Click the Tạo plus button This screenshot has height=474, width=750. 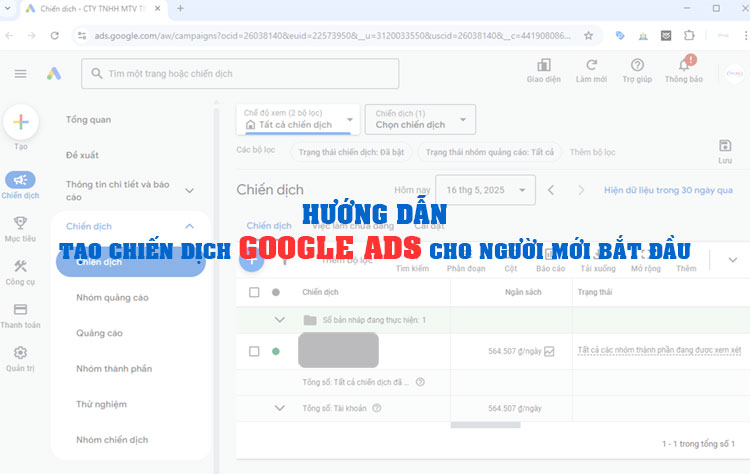(x=21, y=122)
